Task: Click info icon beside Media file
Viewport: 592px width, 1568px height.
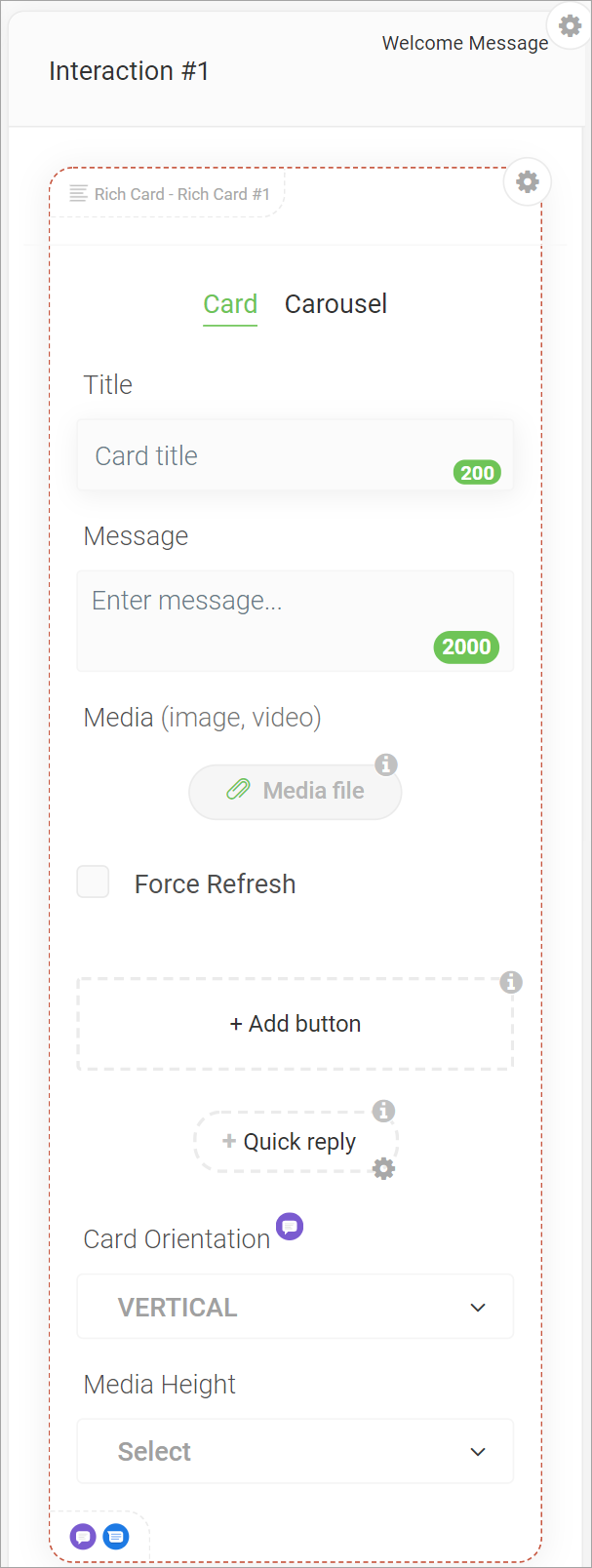Action: [386, 764]
